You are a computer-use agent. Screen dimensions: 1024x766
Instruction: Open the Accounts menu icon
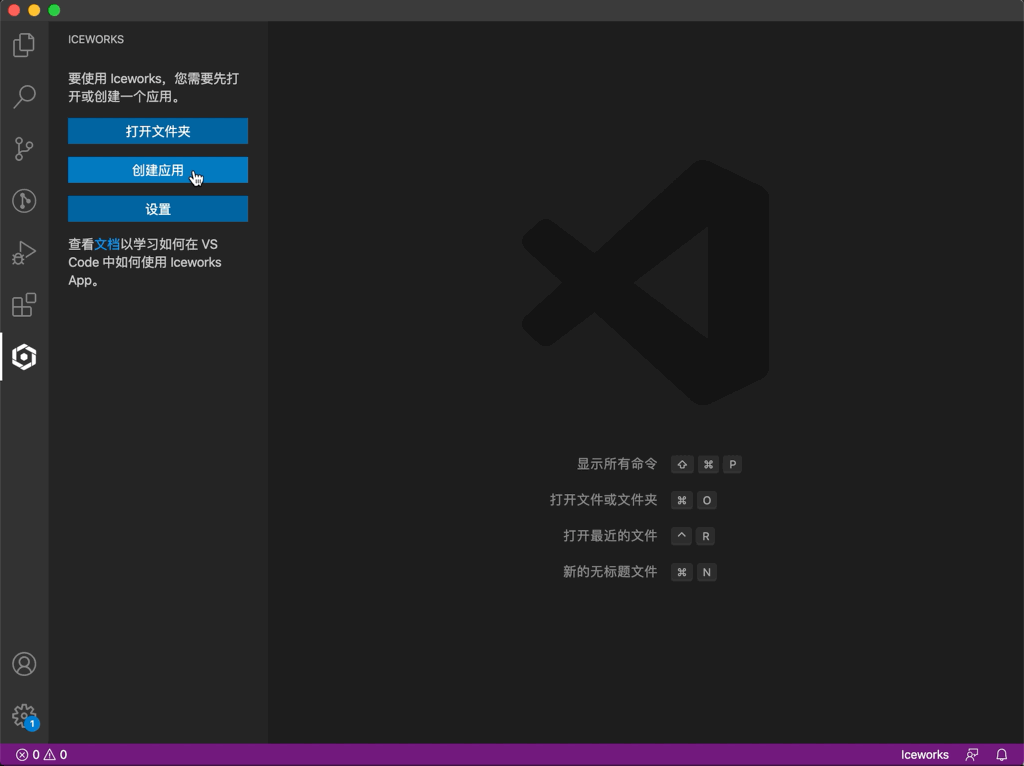click(24, 664)
